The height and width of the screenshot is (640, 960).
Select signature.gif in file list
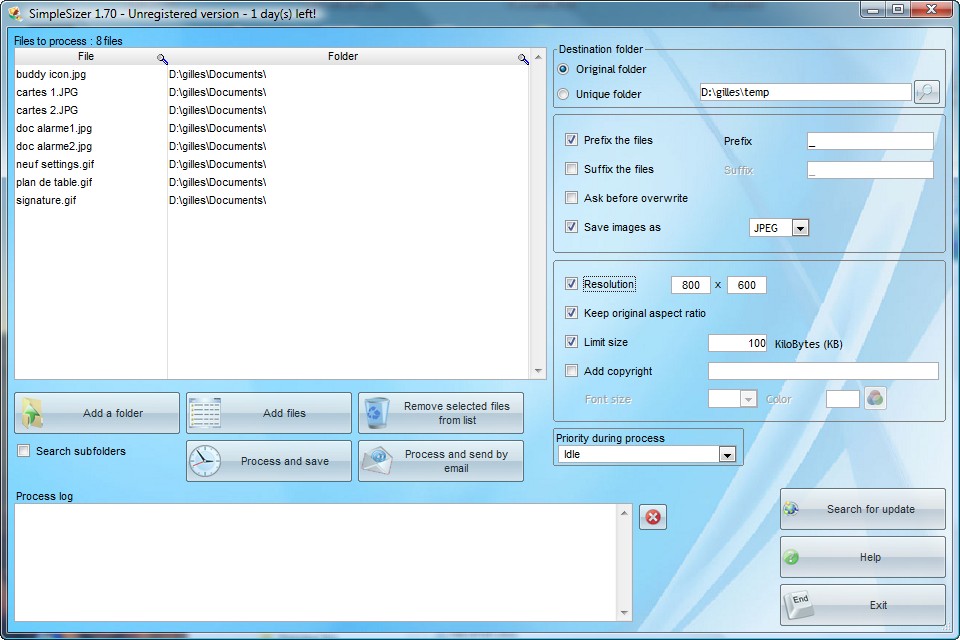47,200
